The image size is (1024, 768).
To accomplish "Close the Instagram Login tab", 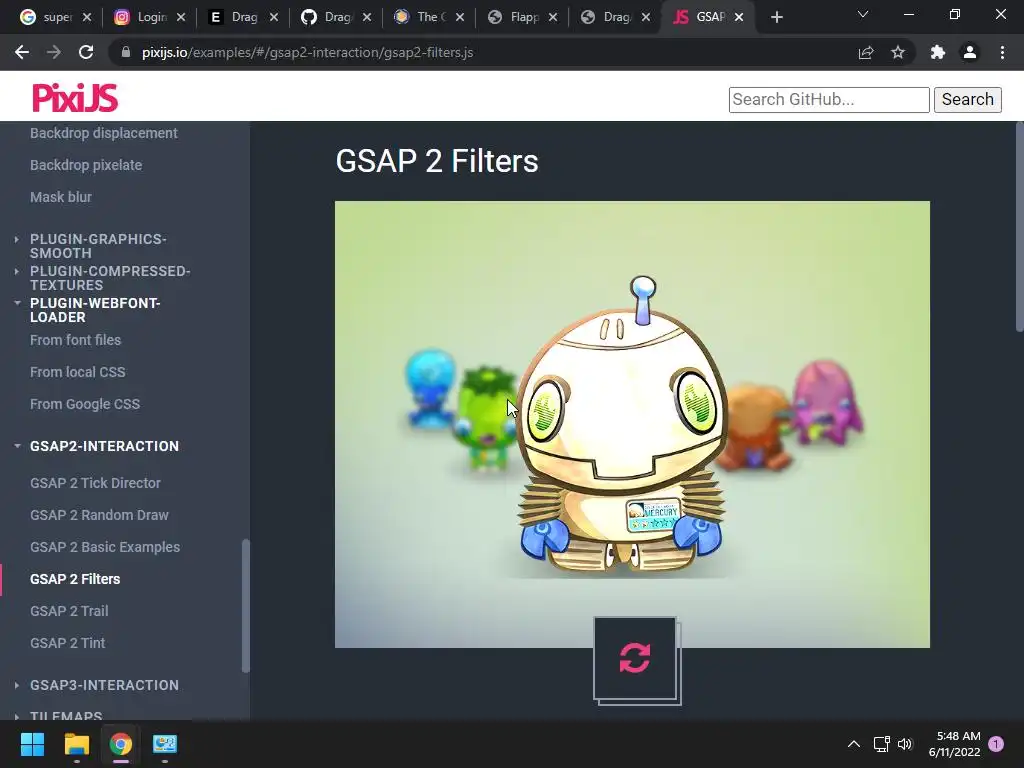I will (x=181, y=17).
